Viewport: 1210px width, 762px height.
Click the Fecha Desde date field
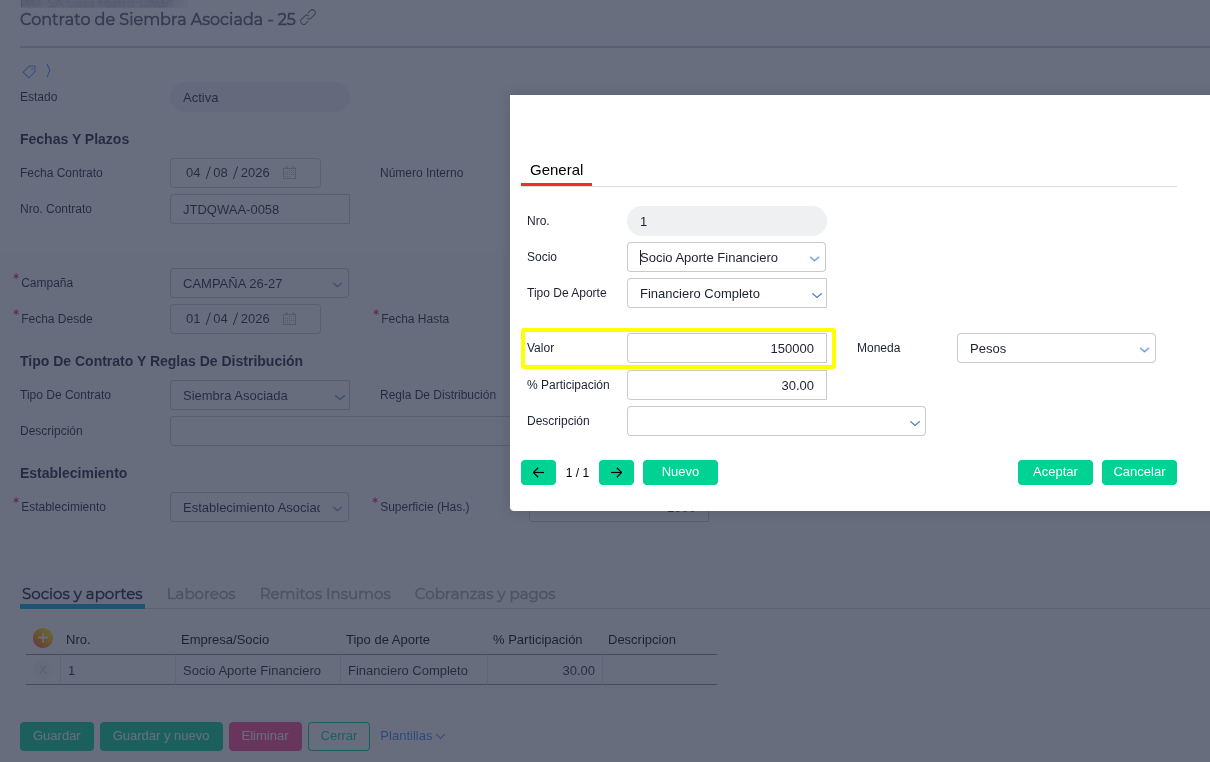(x=245, y=319)
